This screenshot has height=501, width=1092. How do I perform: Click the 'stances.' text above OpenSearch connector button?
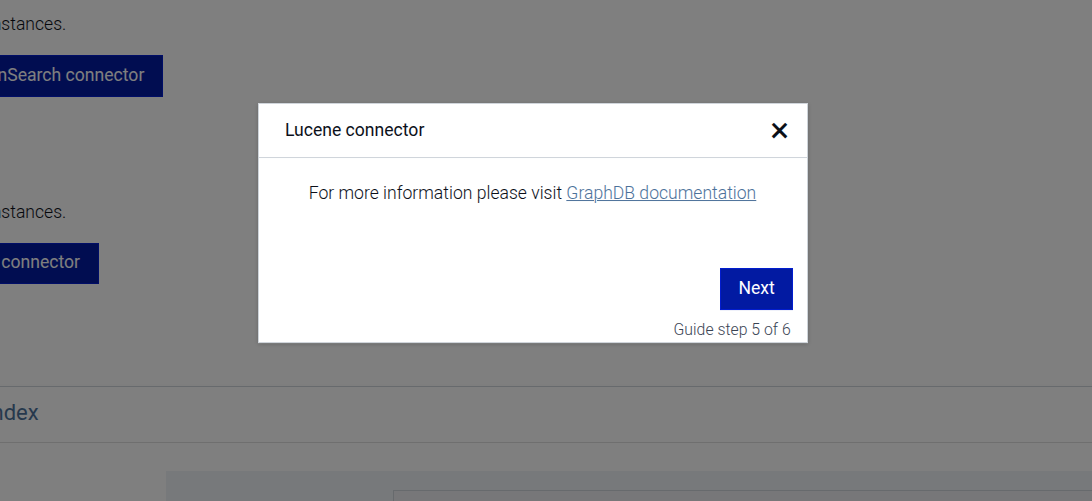[33, 24]
